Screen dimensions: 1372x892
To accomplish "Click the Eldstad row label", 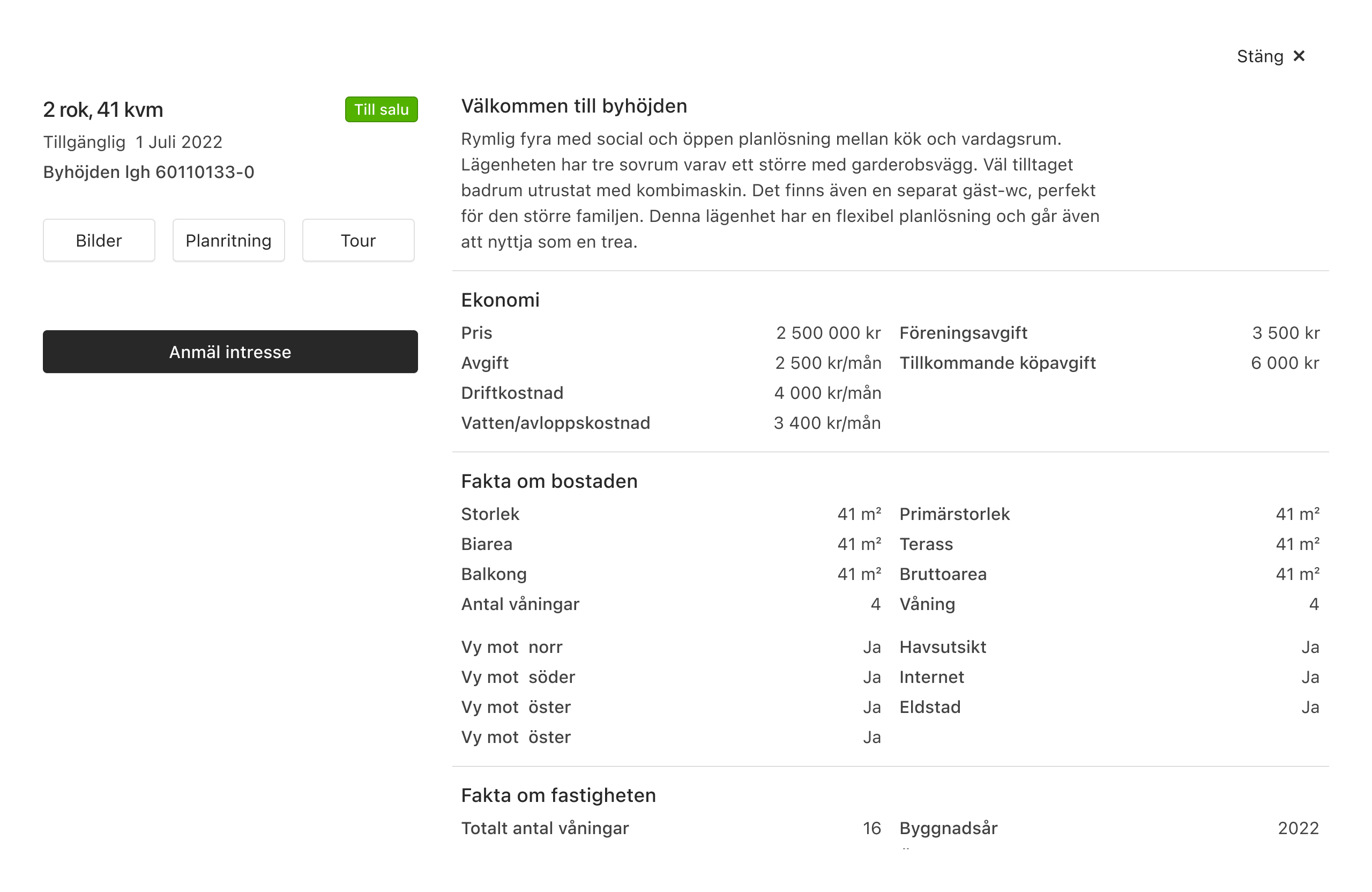I will click(x=930, y=707).
